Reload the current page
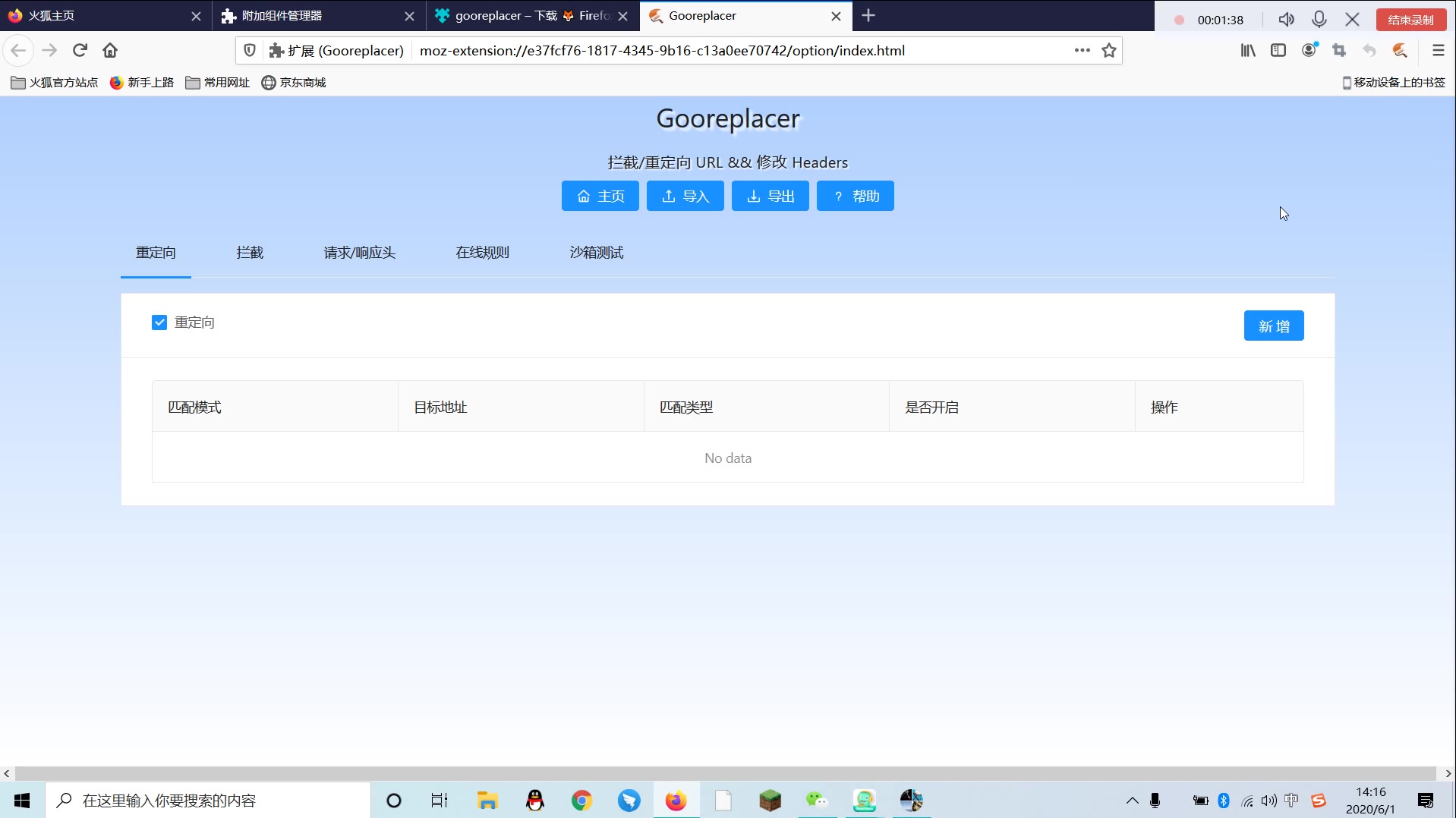This screenshot has height=818, width=1456. [80, 51]
